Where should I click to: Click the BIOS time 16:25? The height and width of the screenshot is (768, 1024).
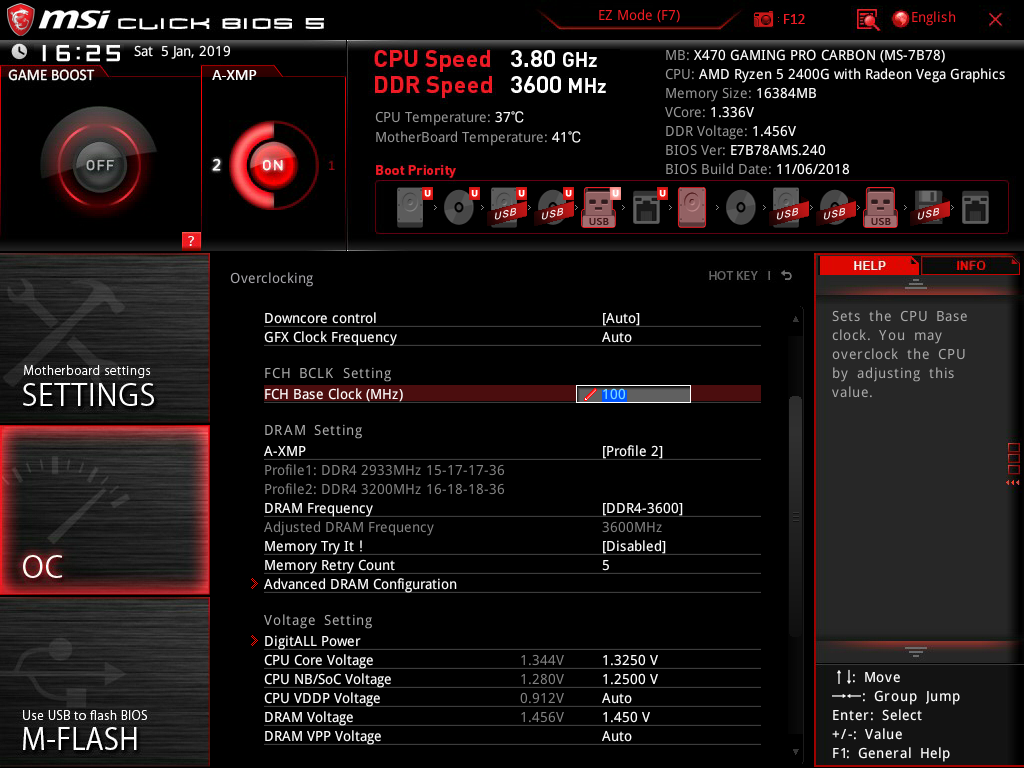click(x=80, y=52)
